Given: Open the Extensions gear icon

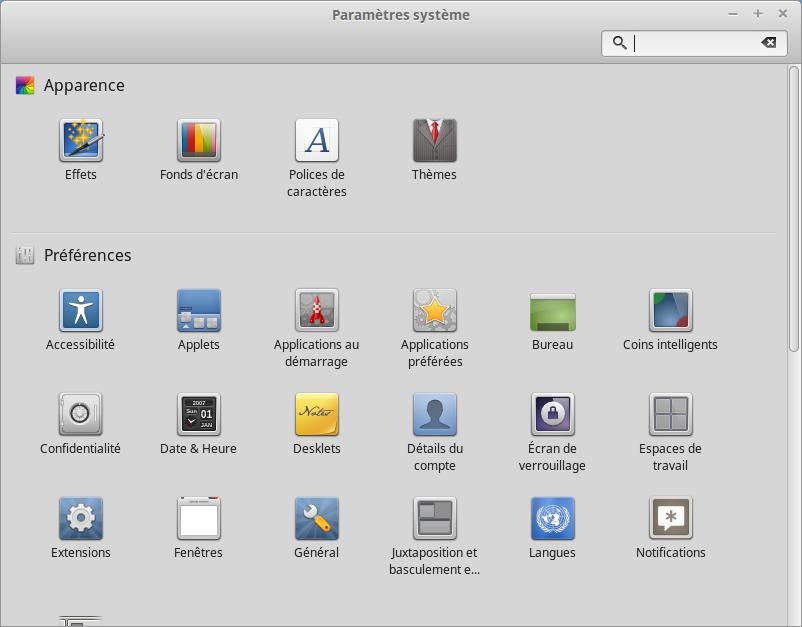Looking at the screenshot, I should pyautogui.click(x=81, y=518).
